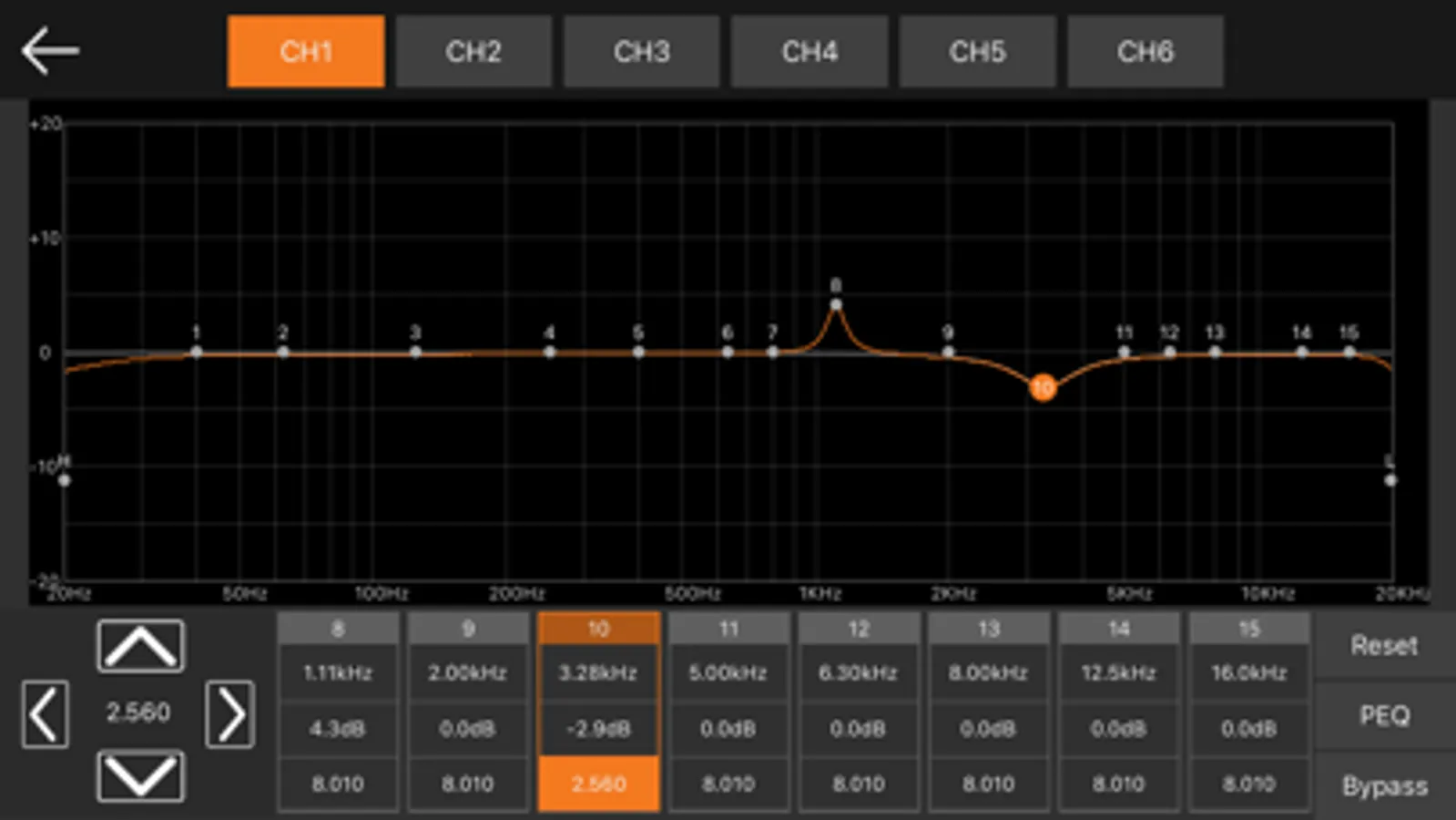Viewport: 1456px width, 820px height.
Task: Switch to the CH4 tab
Action: pyautogui.click(x=809, y=51)
